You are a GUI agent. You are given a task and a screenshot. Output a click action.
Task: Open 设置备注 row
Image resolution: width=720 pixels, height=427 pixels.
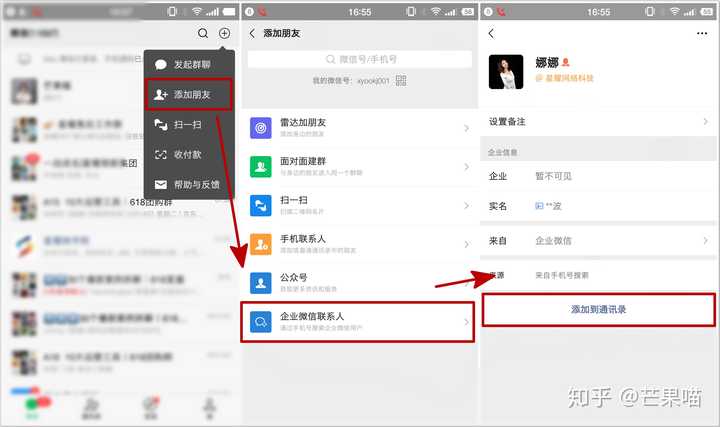coord(599,122)
